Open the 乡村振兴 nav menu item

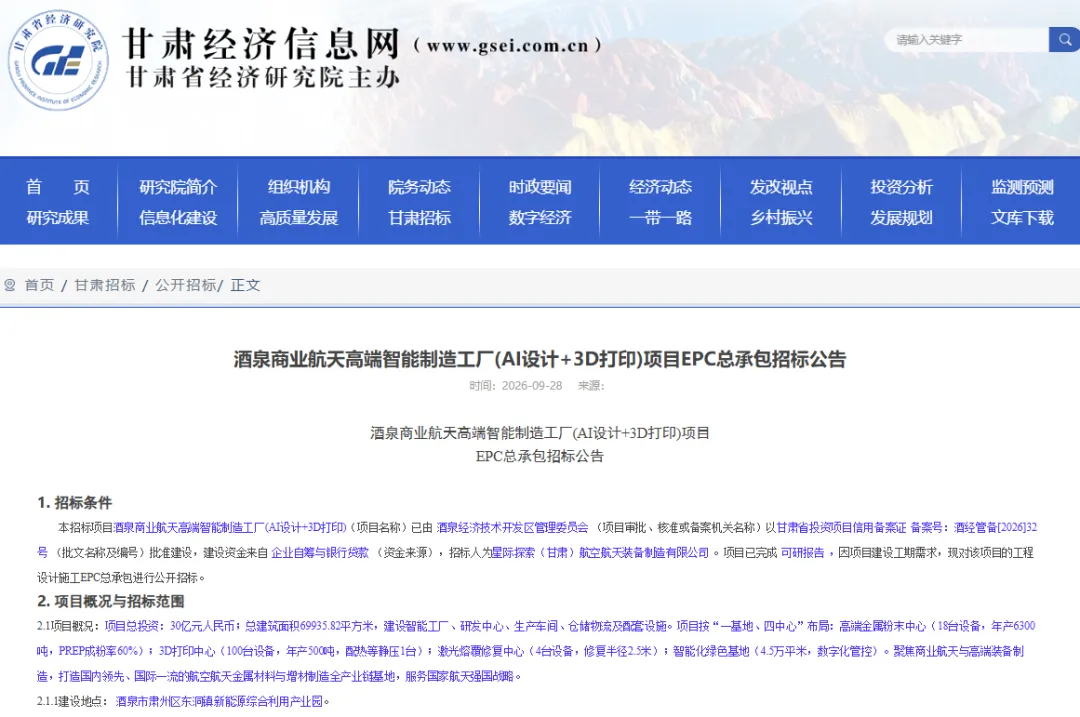click(x=781, y=218)
